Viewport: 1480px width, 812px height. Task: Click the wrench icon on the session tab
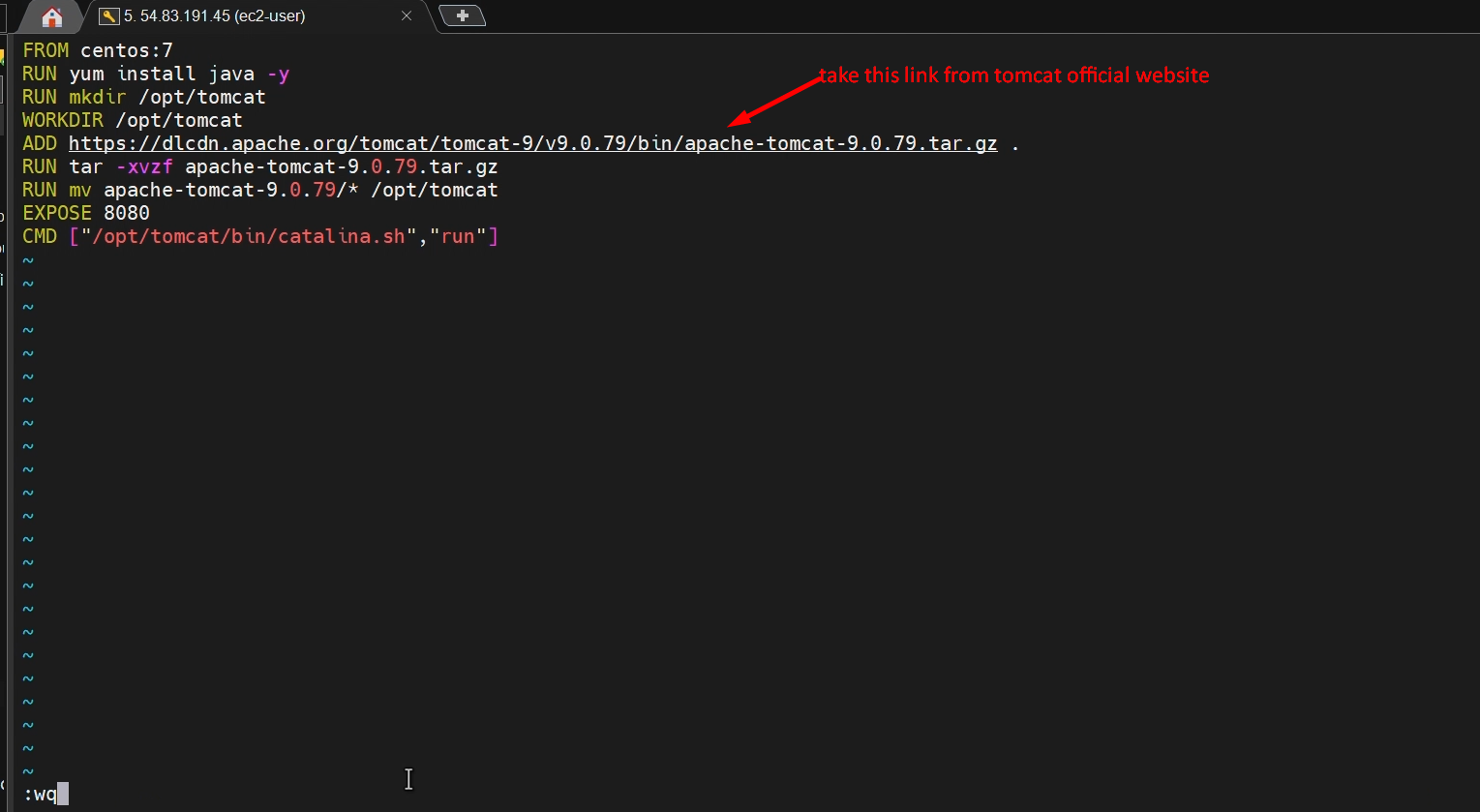[x=109, y=16]
